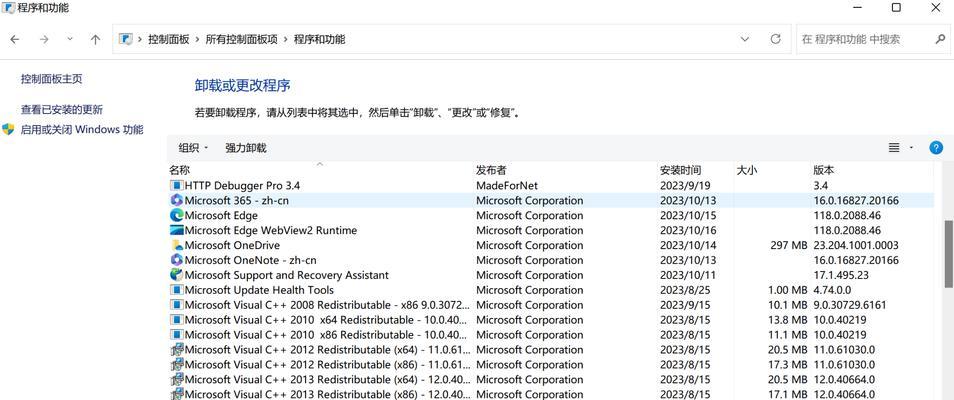Click version 9.0.30729.6161 cell

click(850, 305)
